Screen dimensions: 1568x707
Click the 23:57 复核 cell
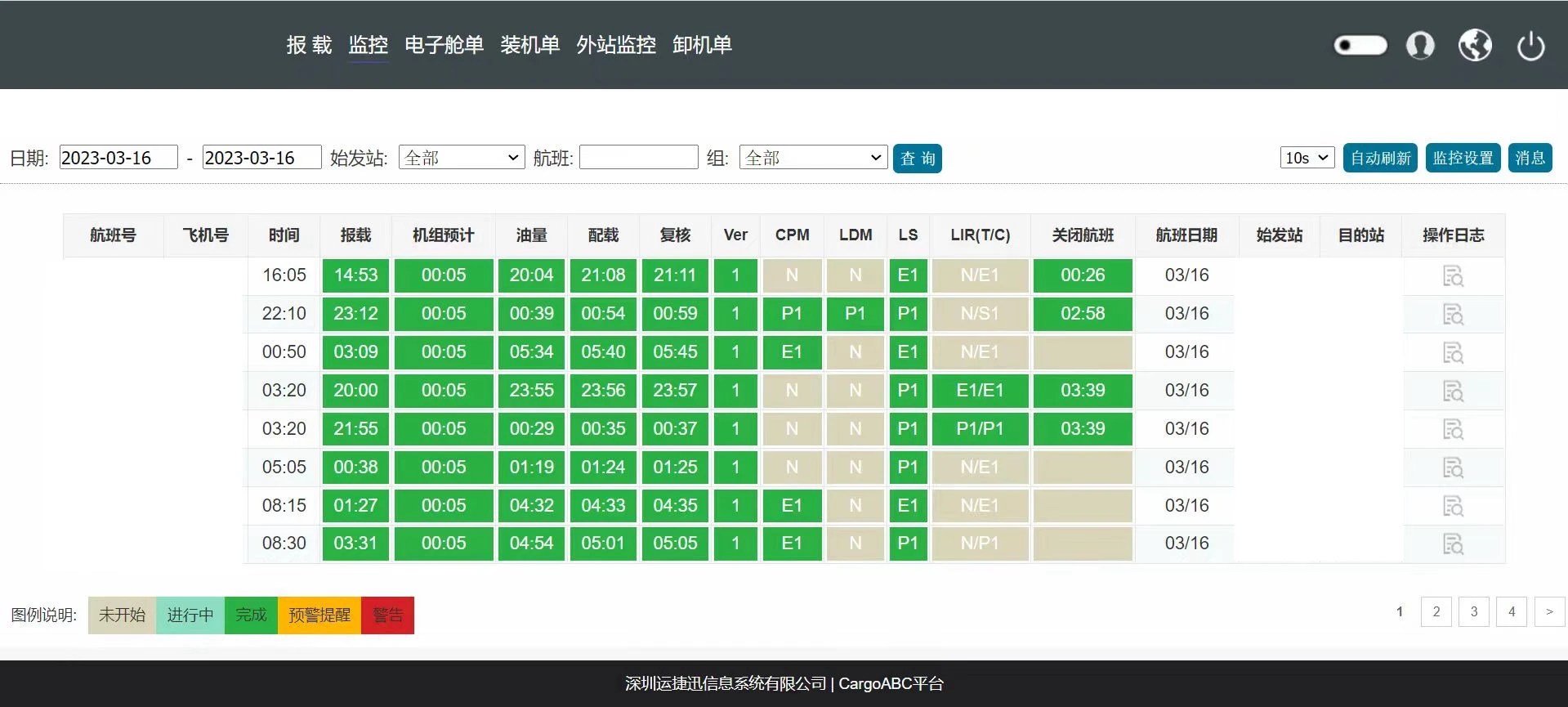coord(675,391)
